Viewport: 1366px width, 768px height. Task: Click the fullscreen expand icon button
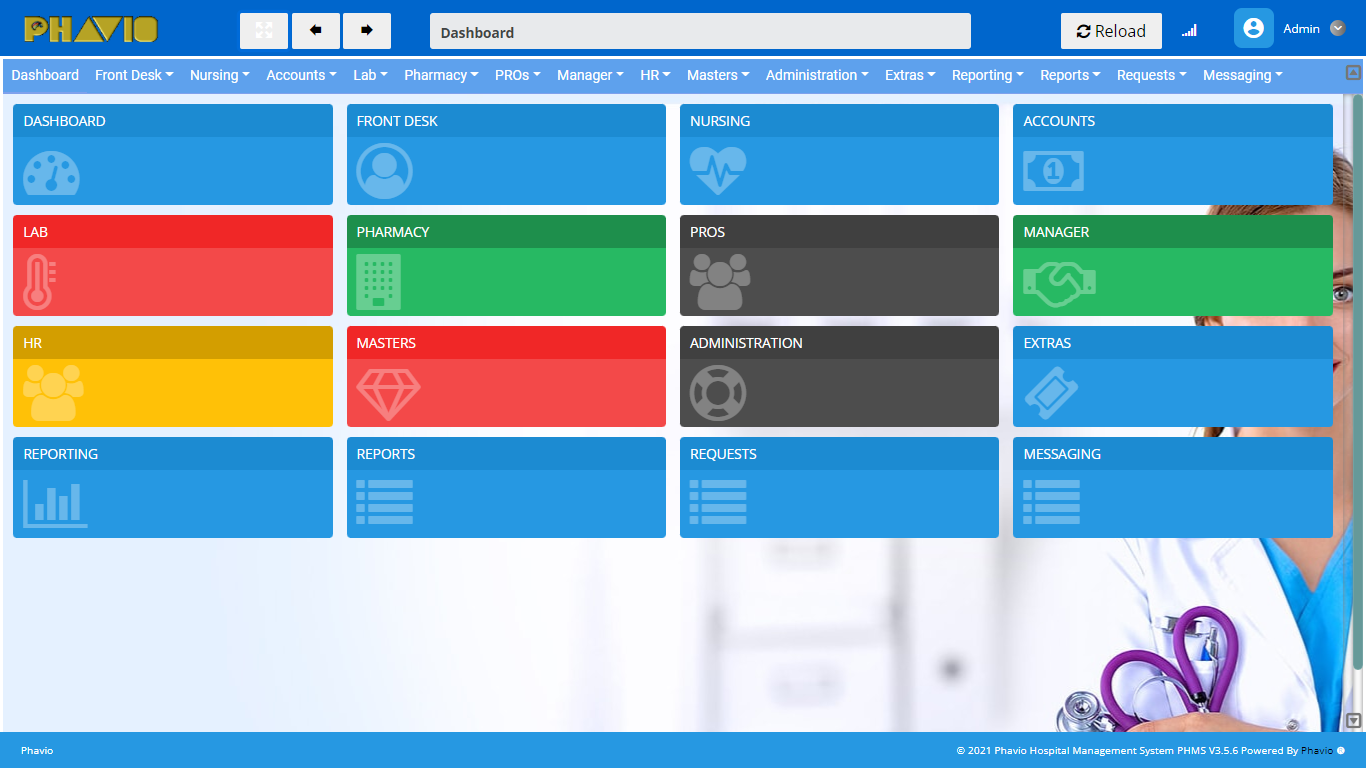click(x=264, y=31)
